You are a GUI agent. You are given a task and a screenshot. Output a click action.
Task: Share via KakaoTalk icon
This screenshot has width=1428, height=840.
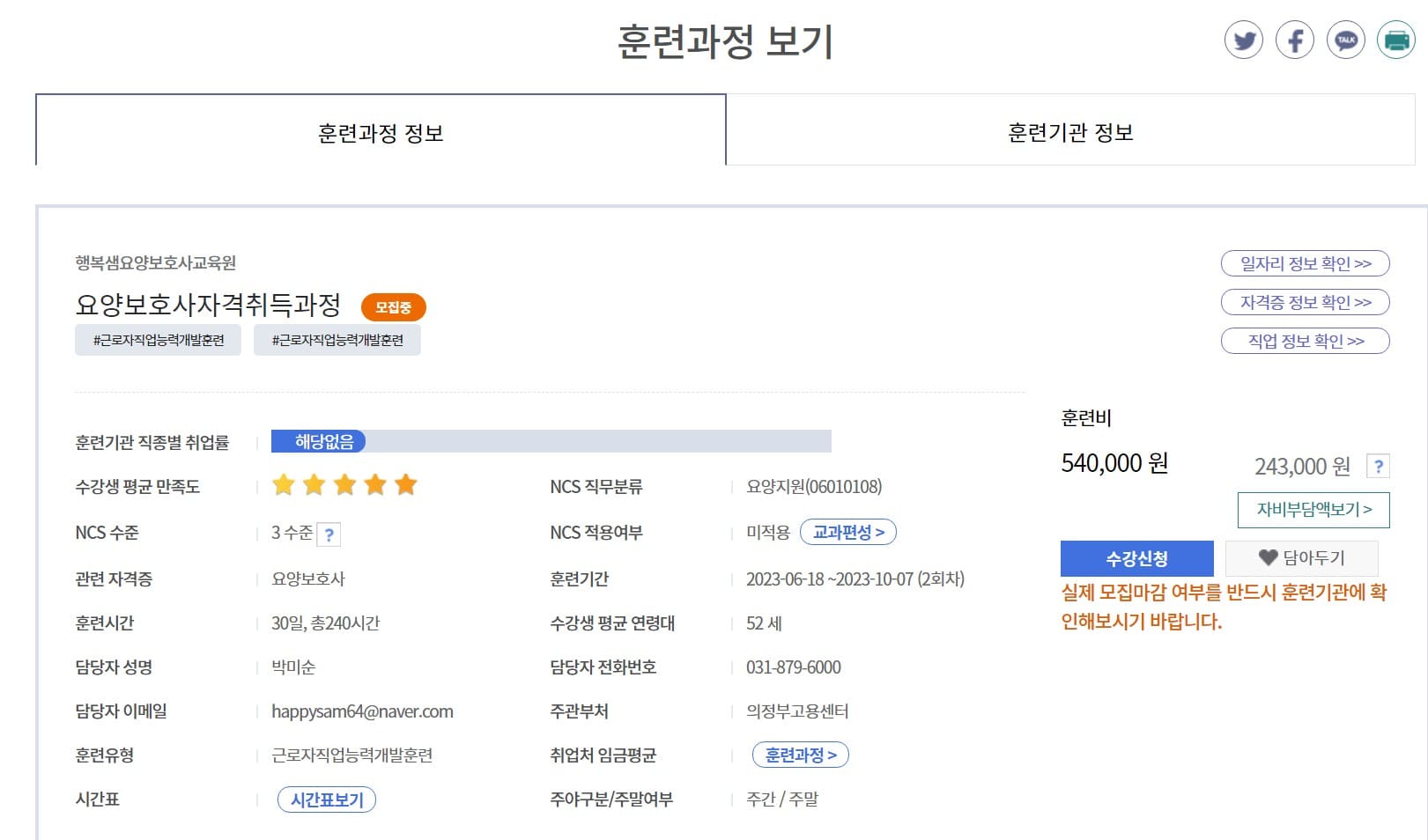pos(1345,40)
